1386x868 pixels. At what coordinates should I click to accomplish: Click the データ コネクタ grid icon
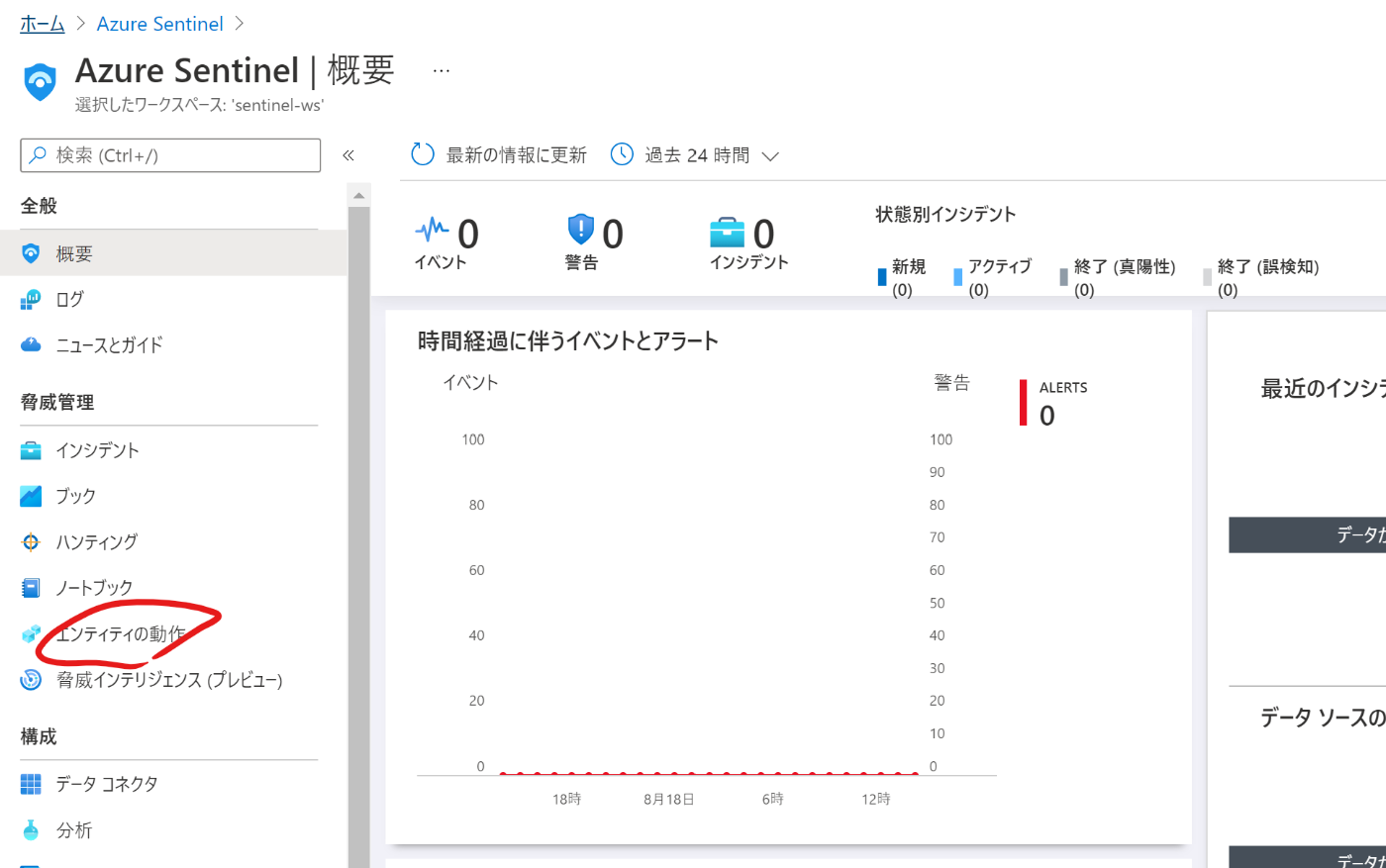(31, 784)
